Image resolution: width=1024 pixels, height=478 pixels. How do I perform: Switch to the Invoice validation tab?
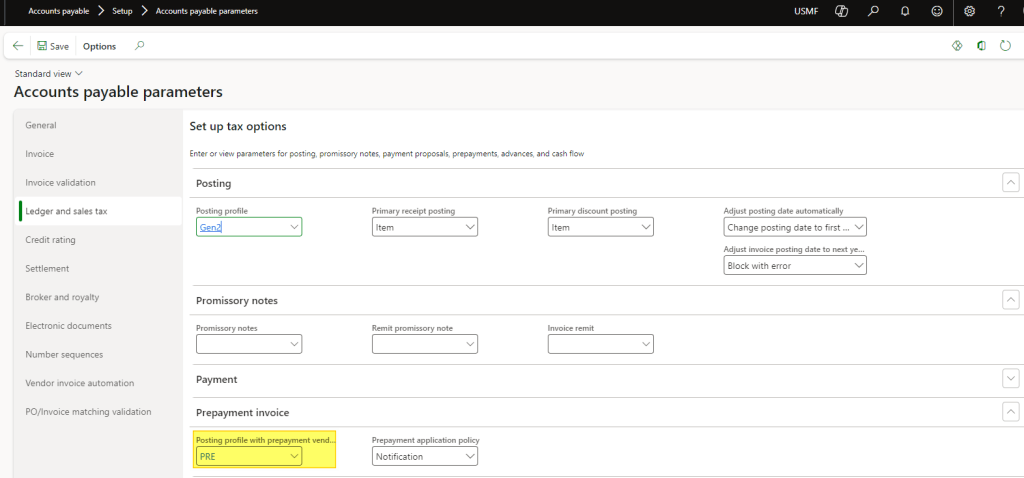[61, 183]
